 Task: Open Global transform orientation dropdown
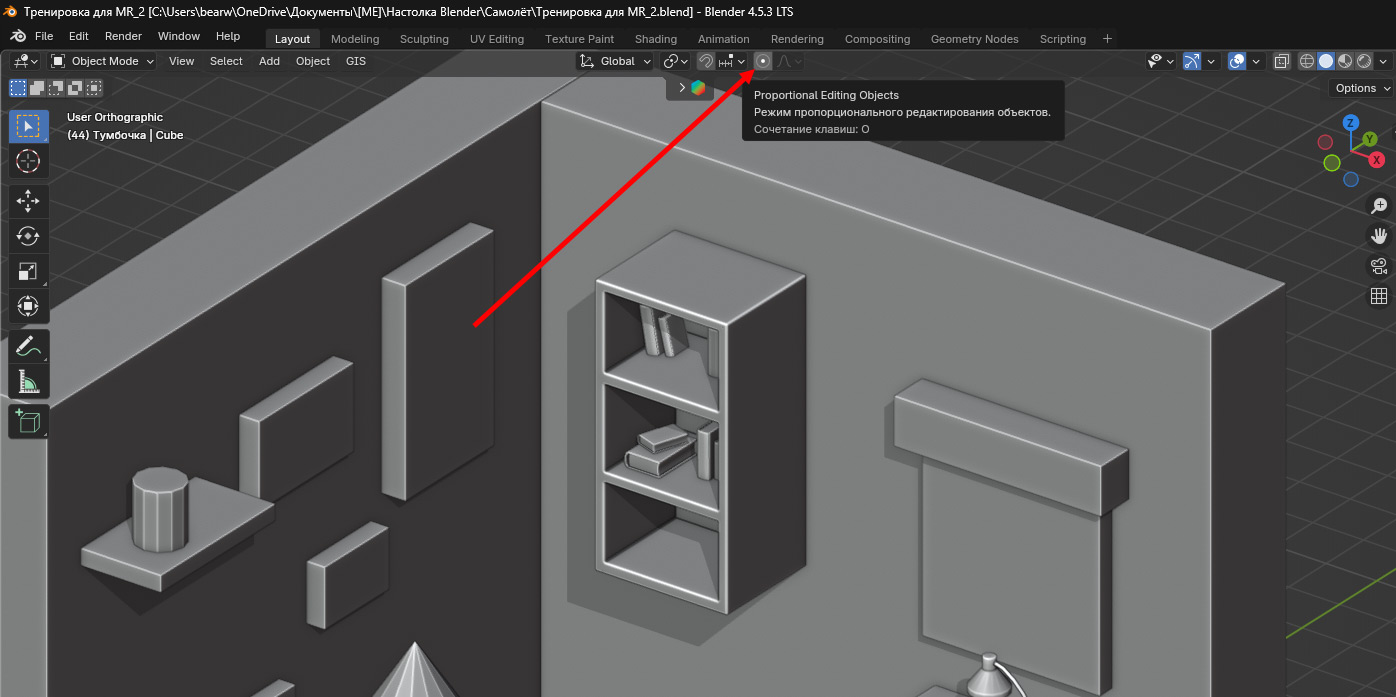[x=616, y=61]
